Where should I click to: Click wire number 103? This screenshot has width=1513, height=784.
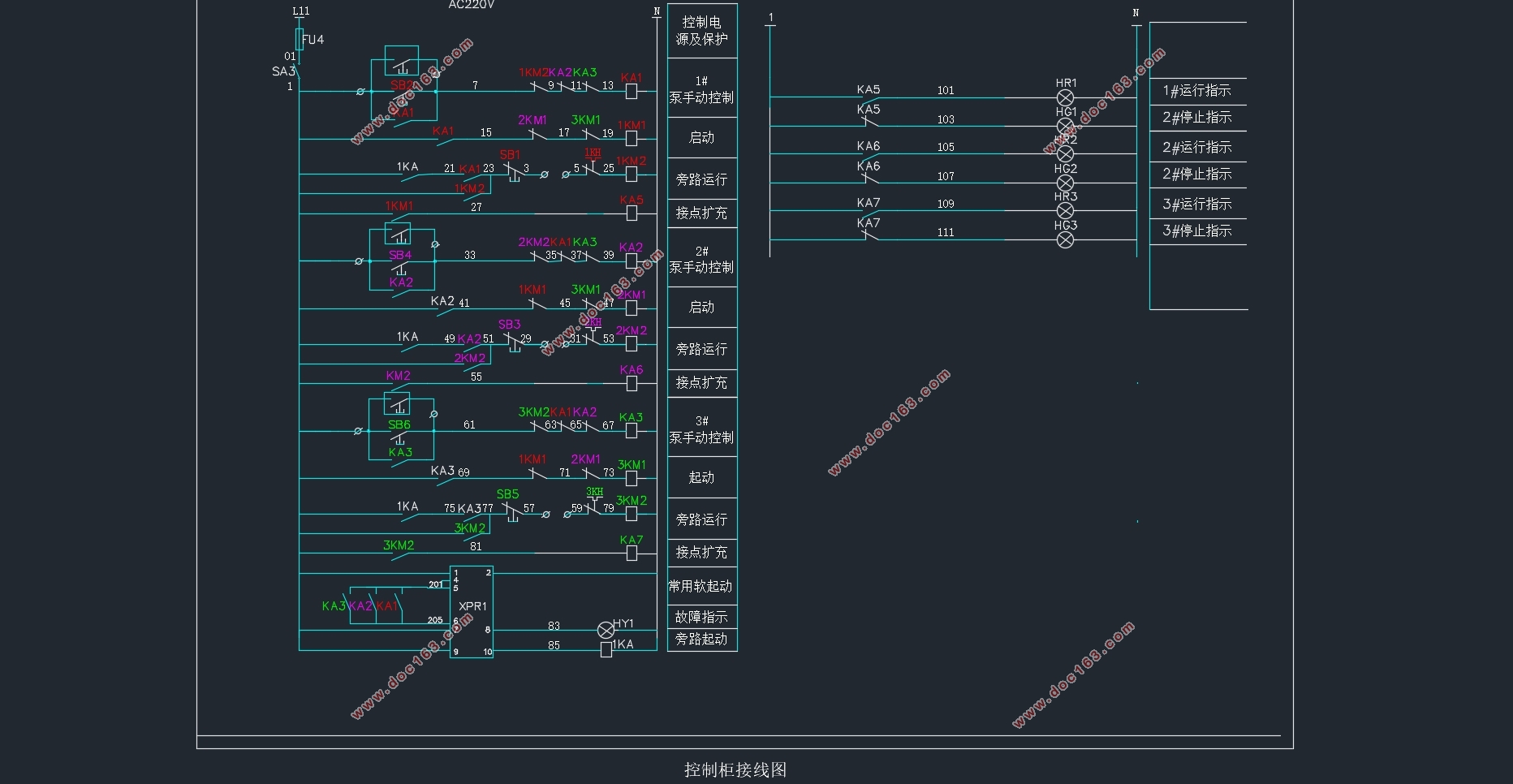946,119
